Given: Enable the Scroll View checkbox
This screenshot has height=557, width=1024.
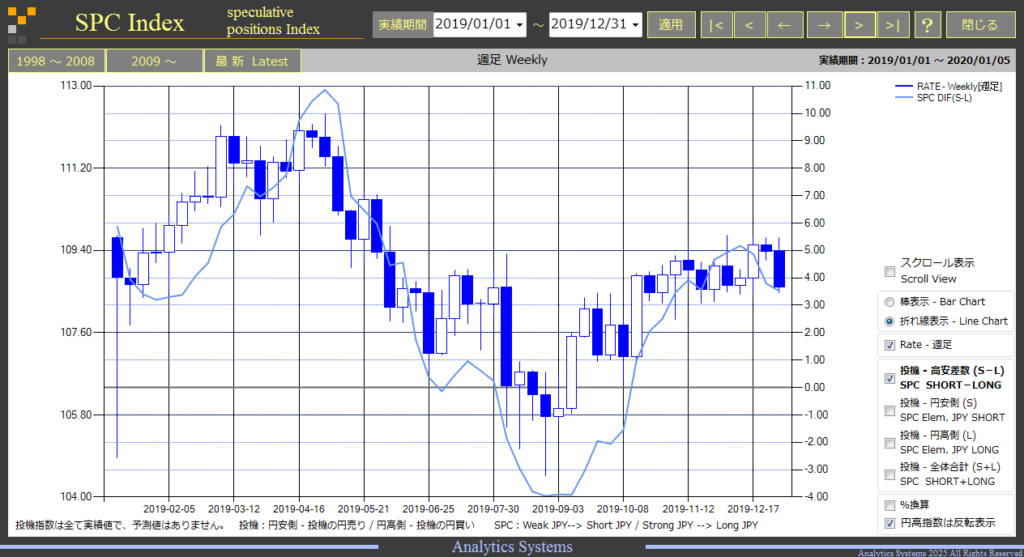Looking at the screenshot, I should click(x=889, y=271).
